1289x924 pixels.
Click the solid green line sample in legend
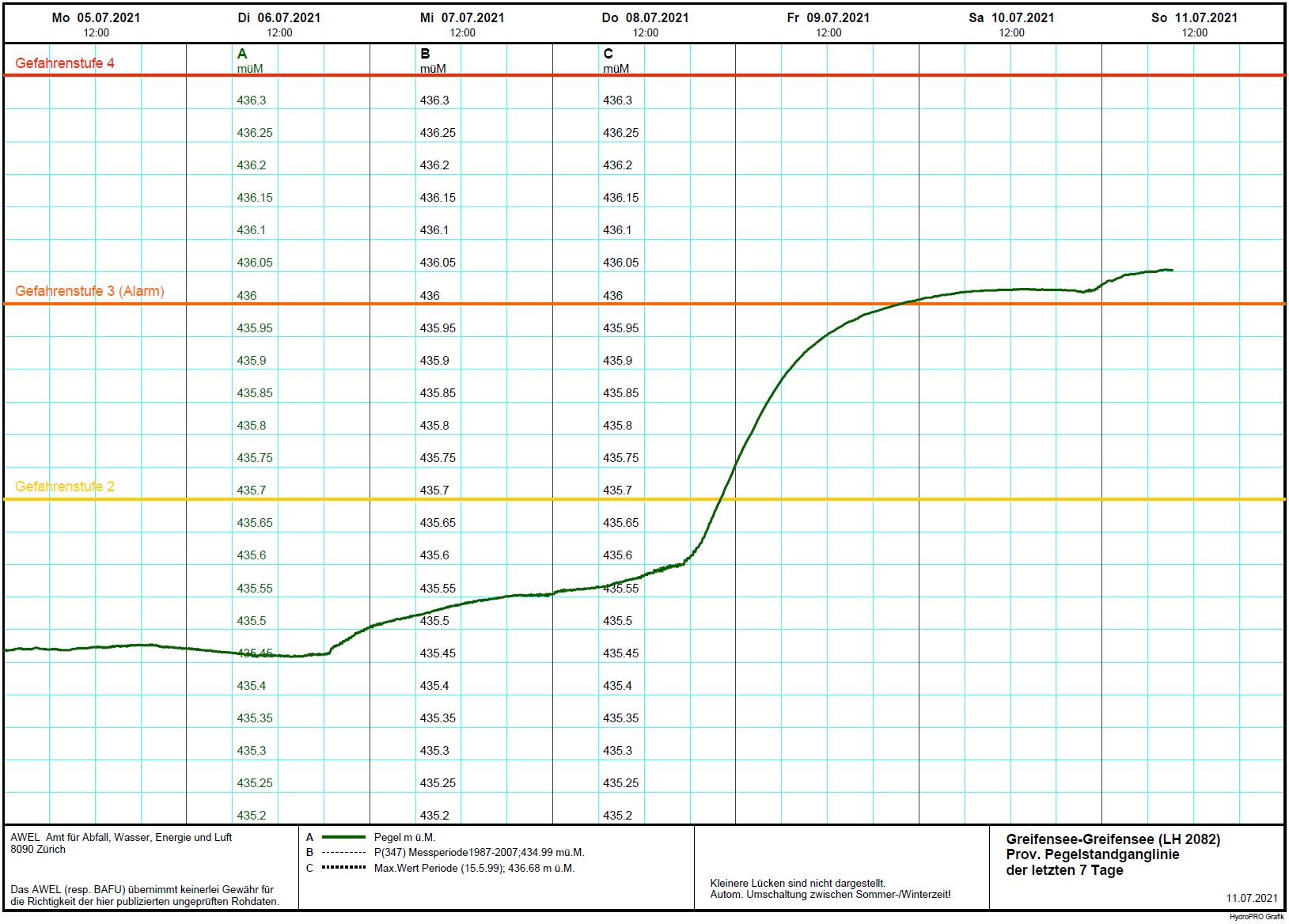click(x=344, y=837)
